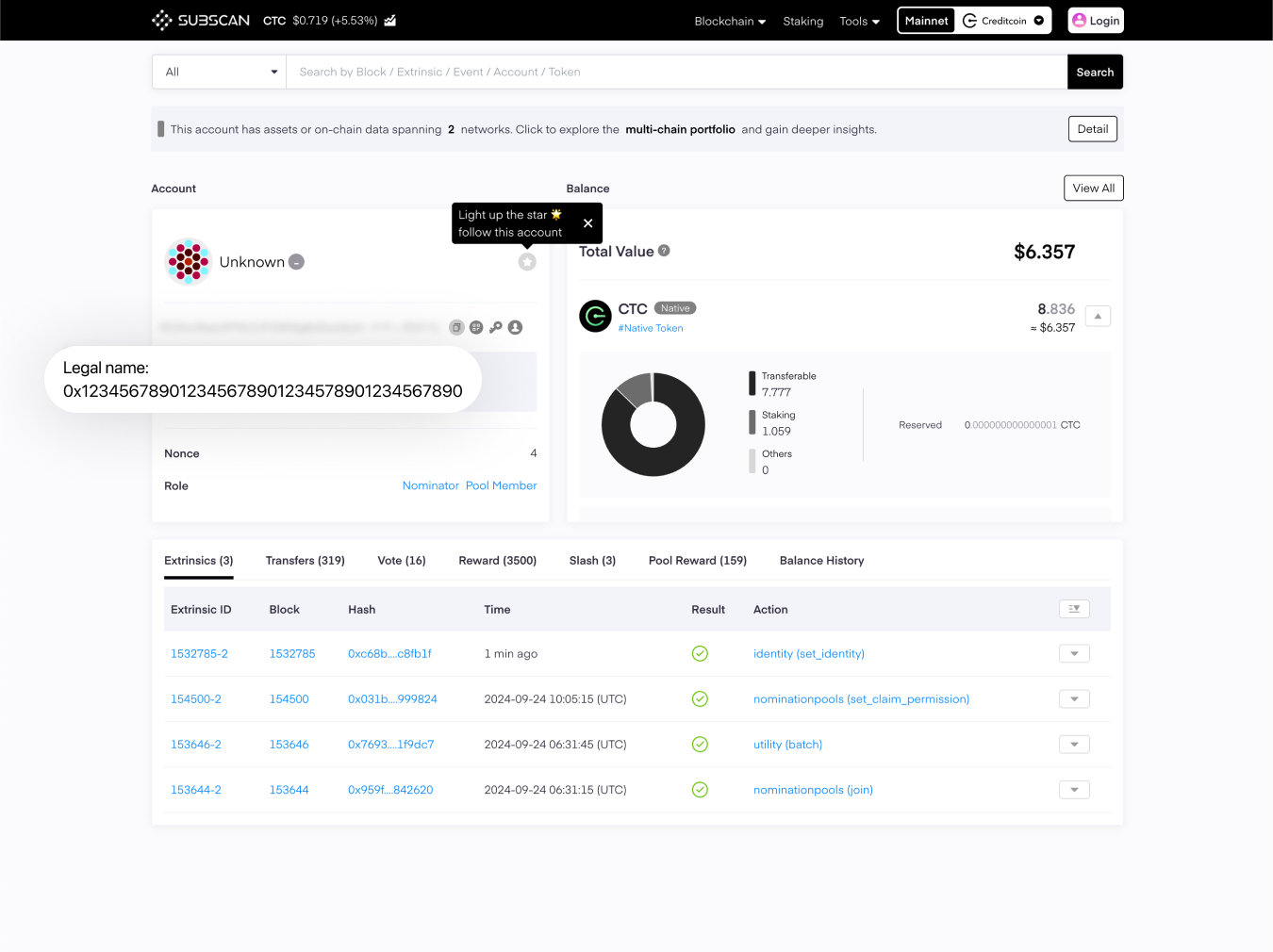Click the Total Value help icon
Image resolution: width=1273 pixels, height=952 pixels.
pyautogui.click(x=664, y=251)
